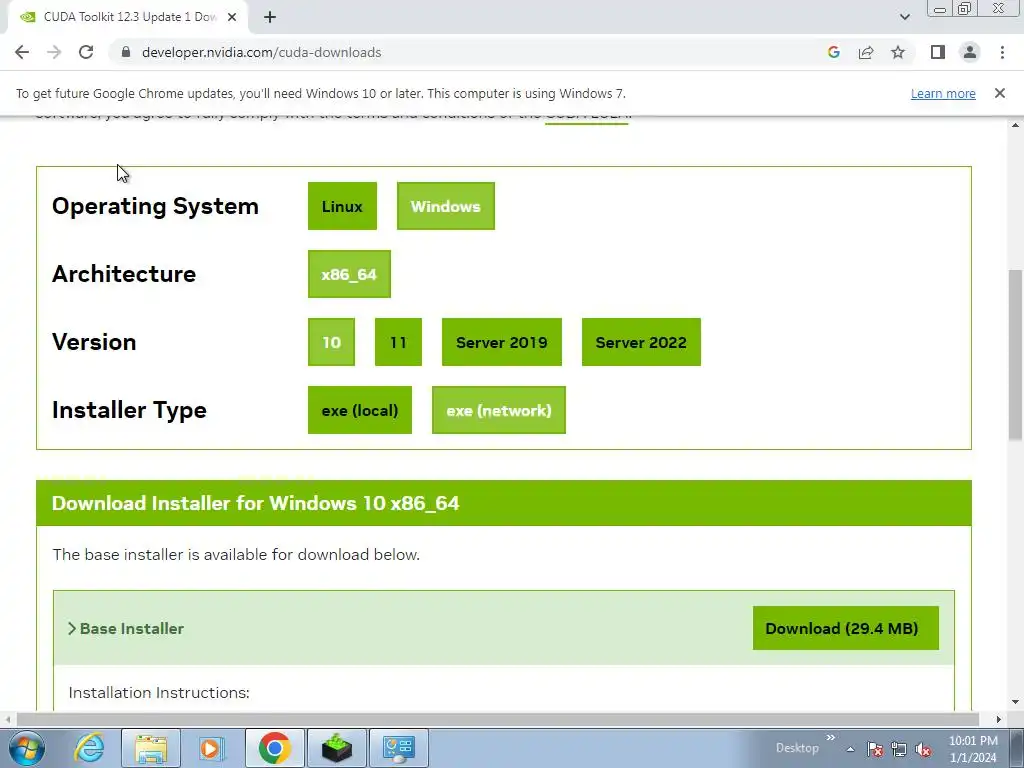Open a new browser tab
The width and height of the screenshot is (1024, 768).
coord(270,17)
